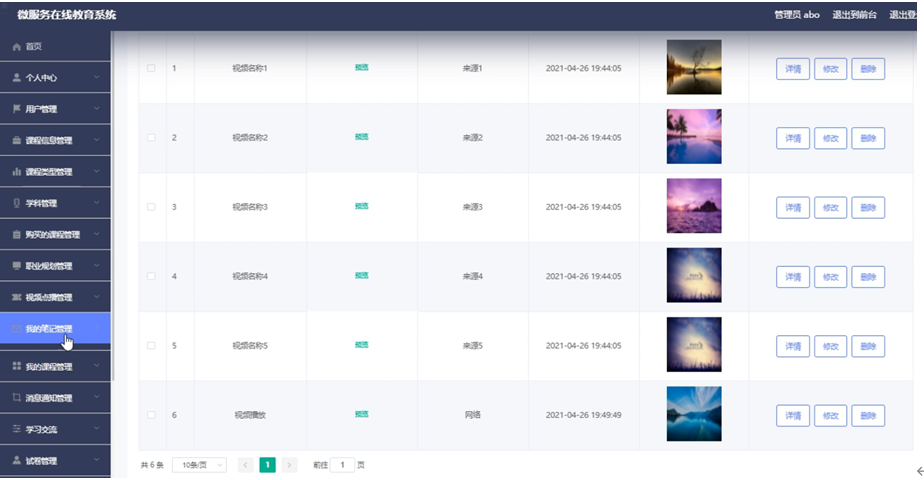Click the 来源2 cell

(473, 137)
